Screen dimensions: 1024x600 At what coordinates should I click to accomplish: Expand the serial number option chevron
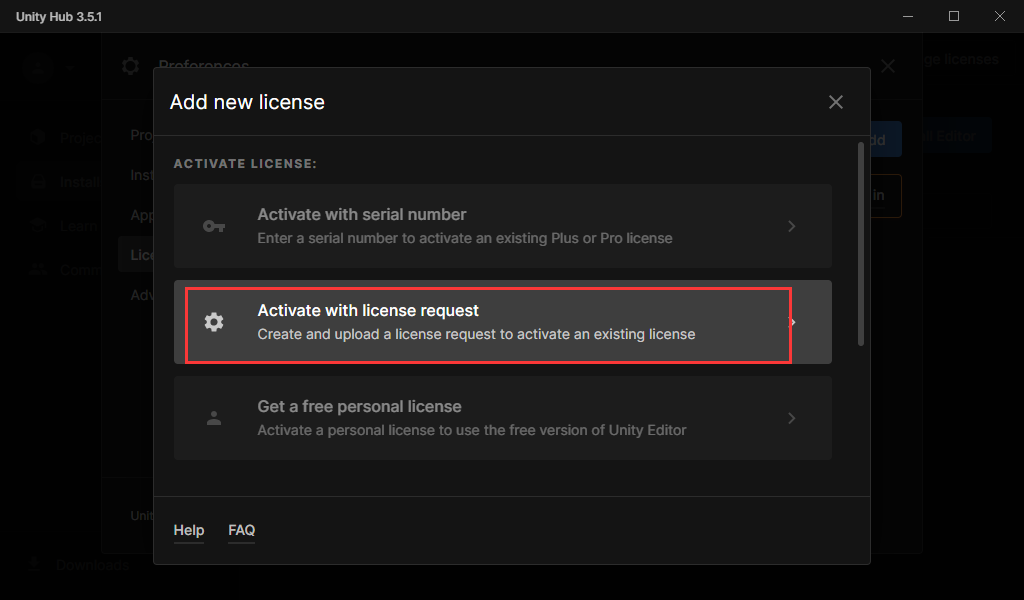[x=791, y=226]
